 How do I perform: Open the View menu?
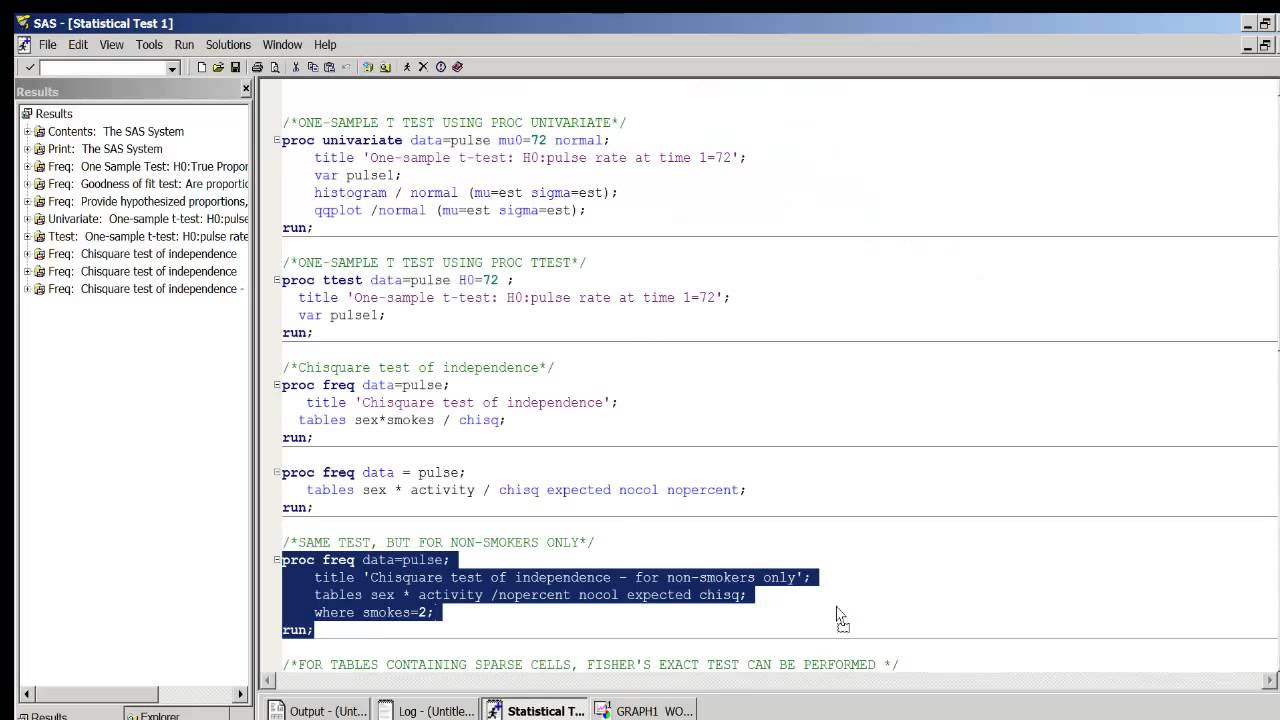click(x=112, y=45)
